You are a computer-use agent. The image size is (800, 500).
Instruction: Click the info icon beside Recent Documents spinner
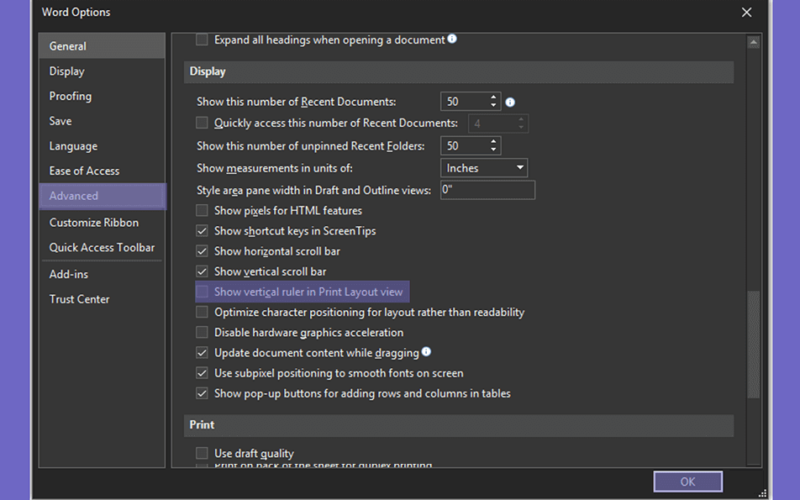(x=510, y=102)
